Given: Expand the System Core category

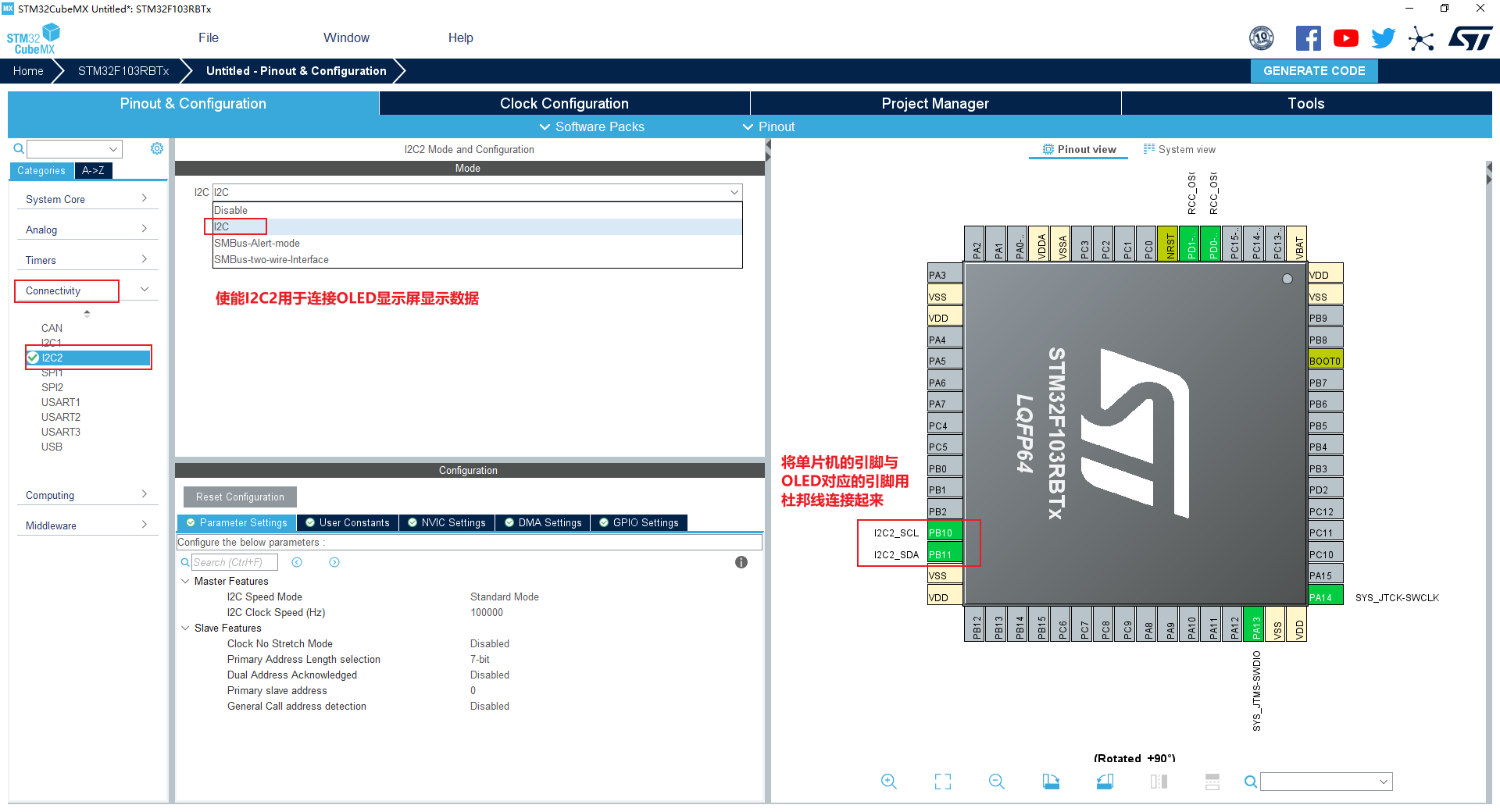Looking at the screenshot, I should [87, 199].
